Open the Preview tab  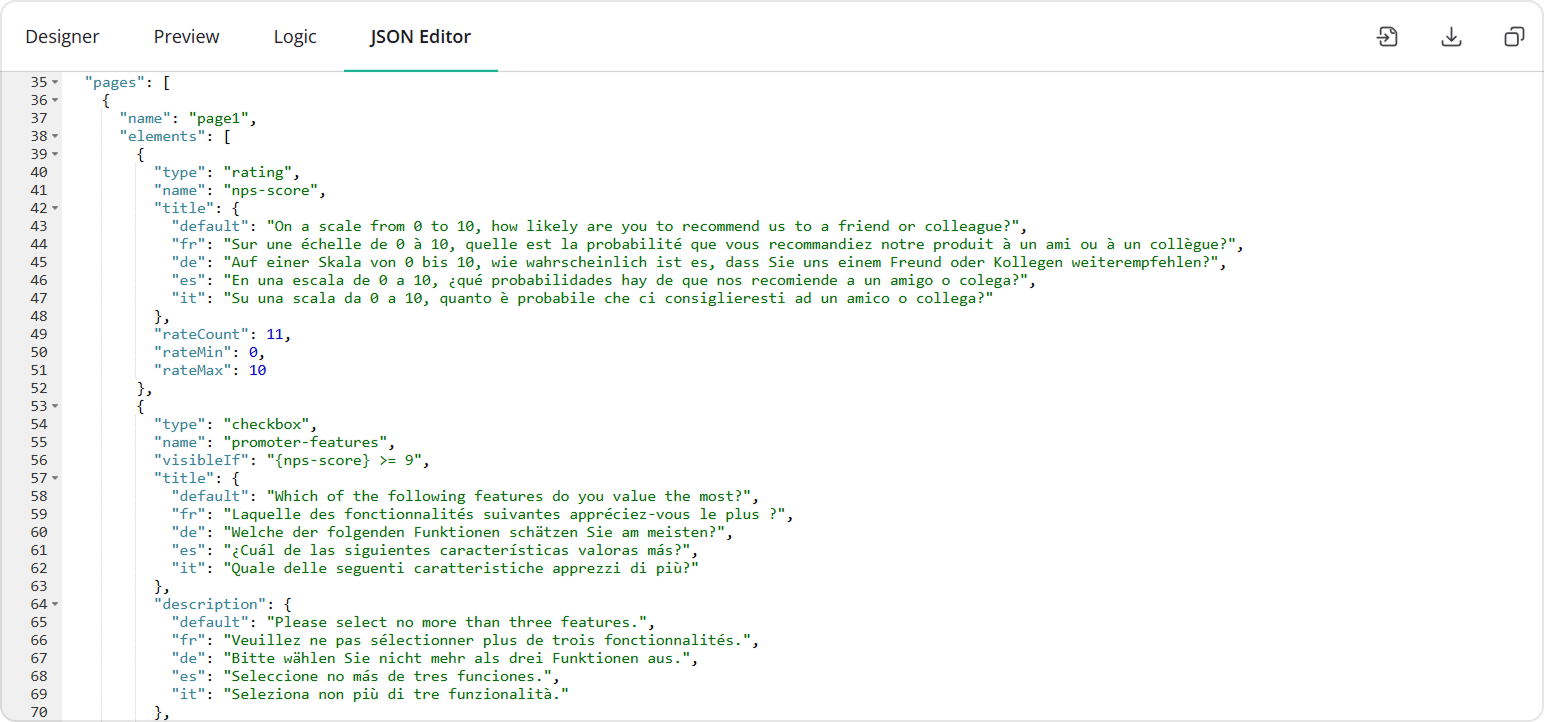pyautogui.click(x=186, y=36)
